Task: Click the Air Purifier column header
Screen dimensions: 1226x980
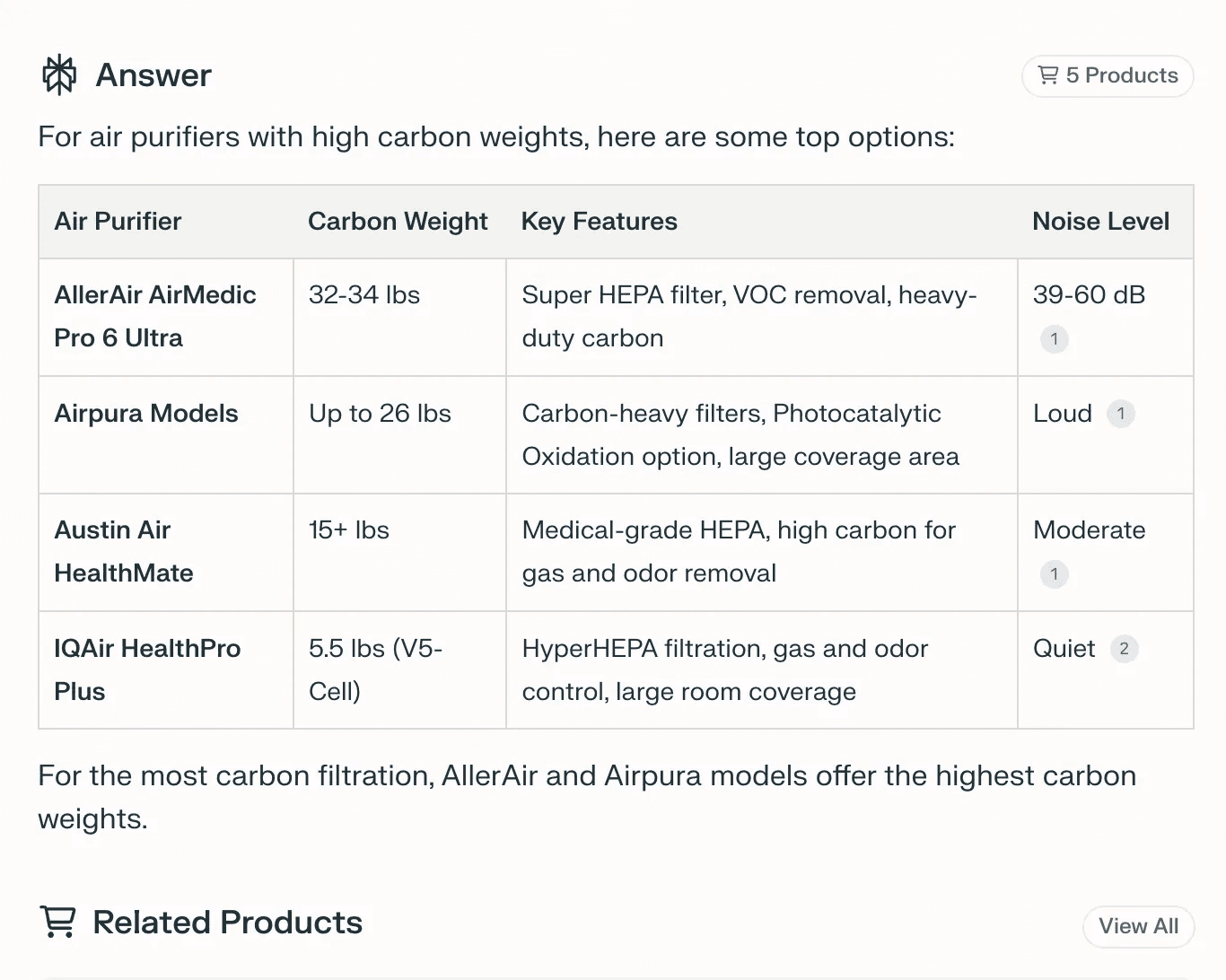Action: pyautogui.click(x=118, y=222)
